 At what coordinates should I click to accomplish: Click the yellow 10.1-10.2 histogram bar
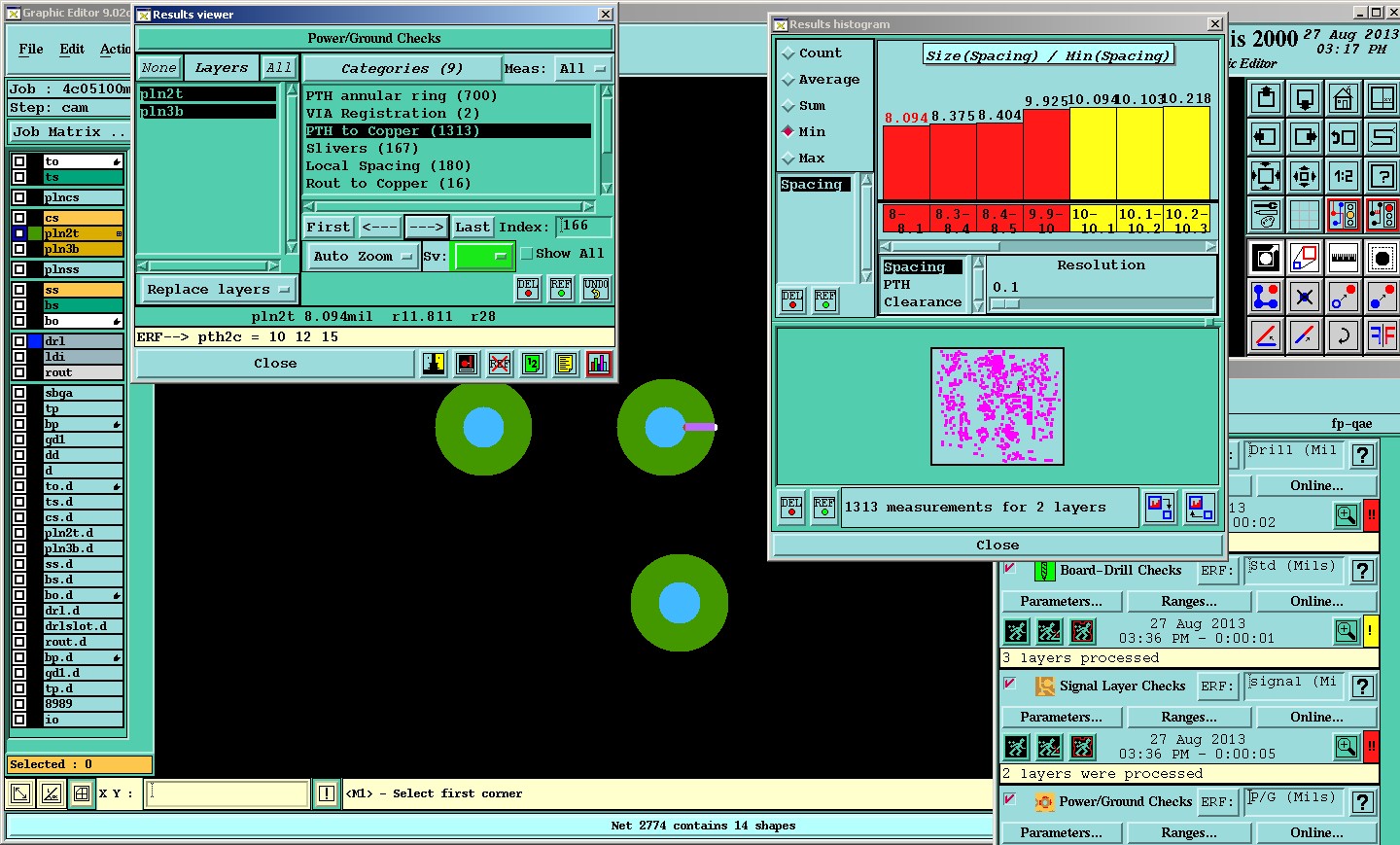coord(1139,154)
